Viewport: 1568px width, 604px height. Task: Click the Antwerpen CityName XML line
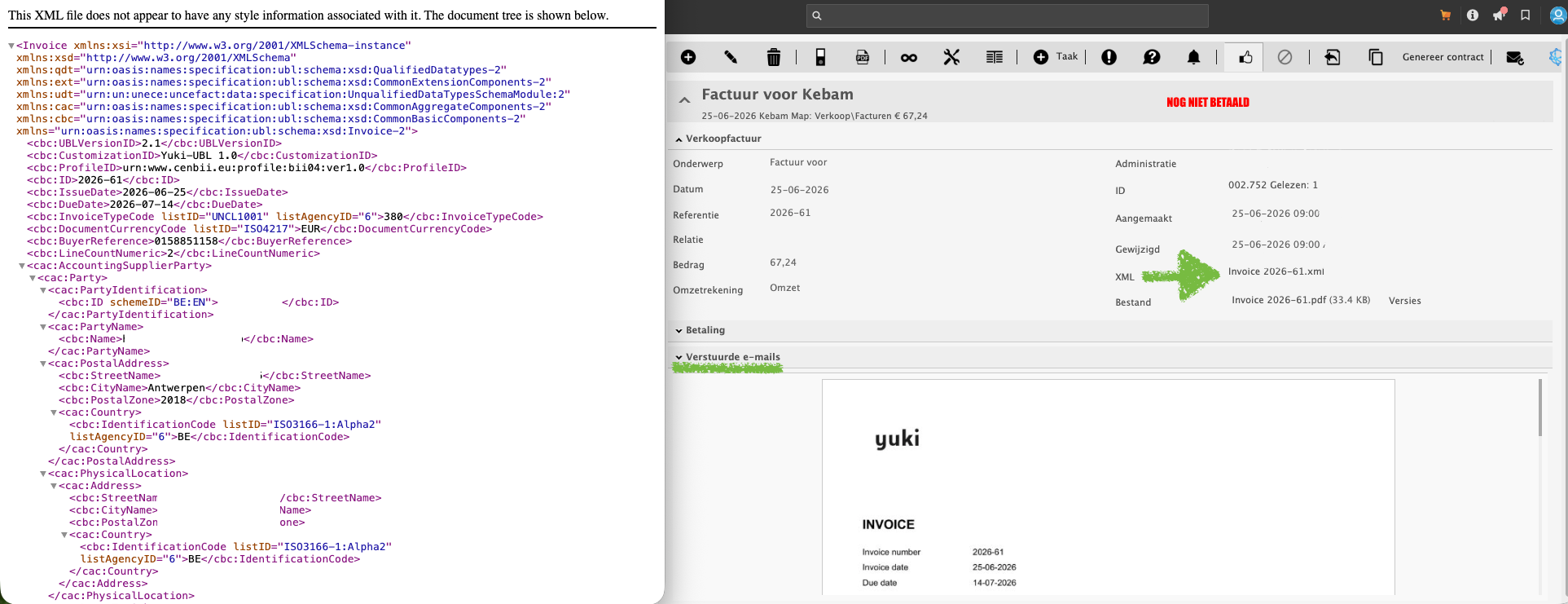pyautogui.click(x=179, y=388)
